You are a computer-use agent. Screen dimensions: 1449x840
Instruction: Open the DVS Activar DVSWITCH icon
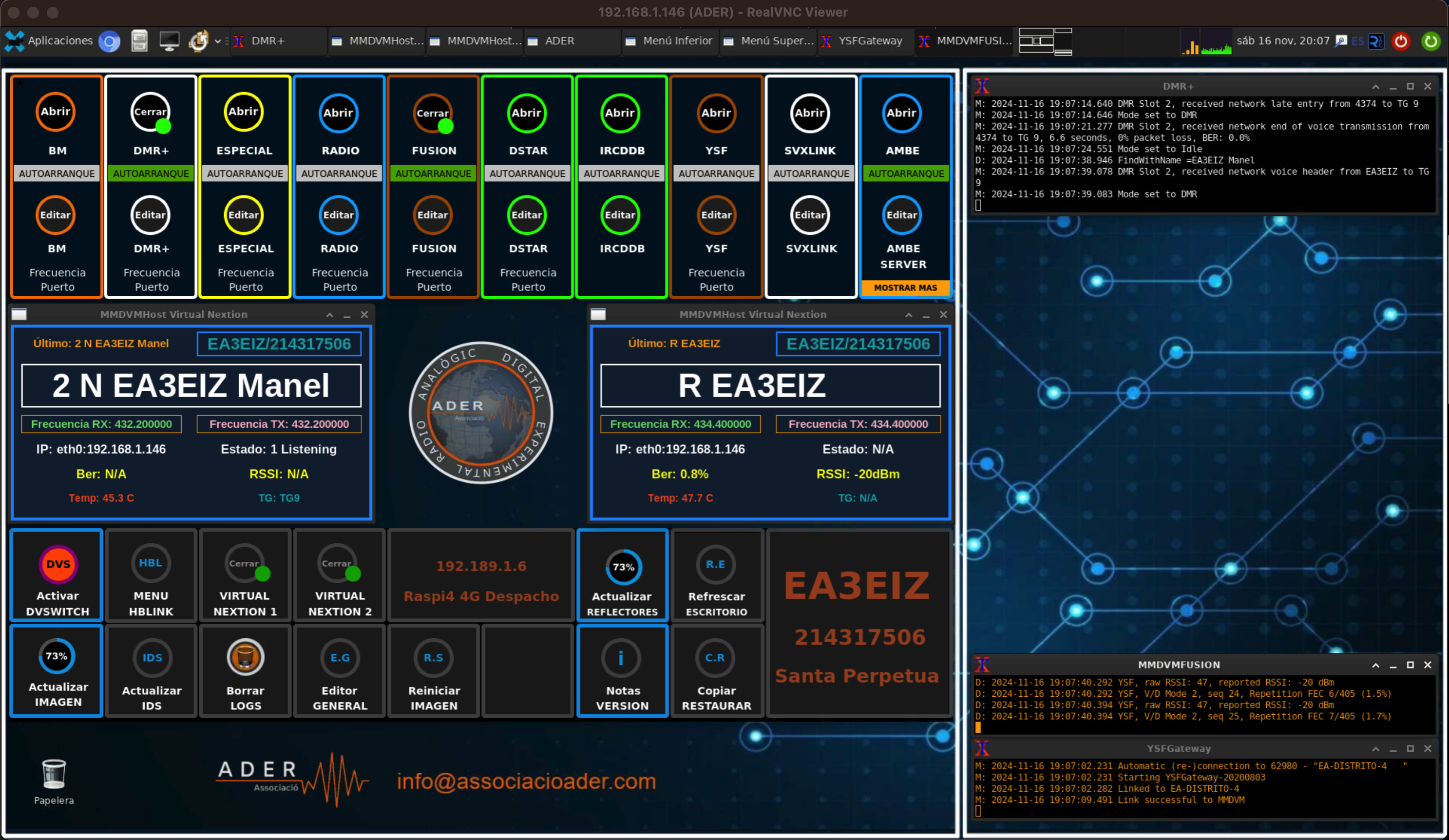point(57,565)
